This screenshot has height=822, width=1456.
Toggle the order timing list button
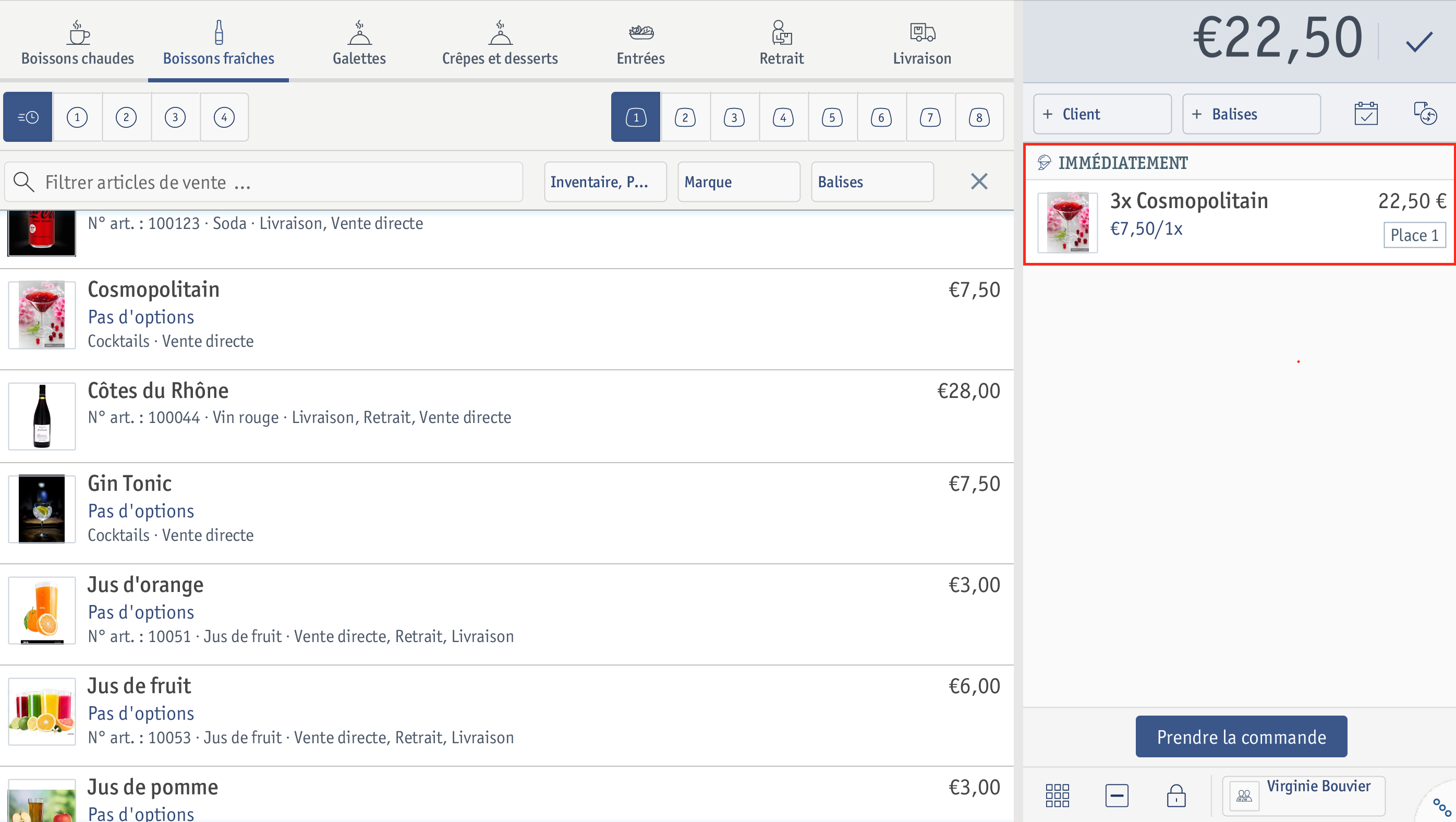(x=28, y=117)
